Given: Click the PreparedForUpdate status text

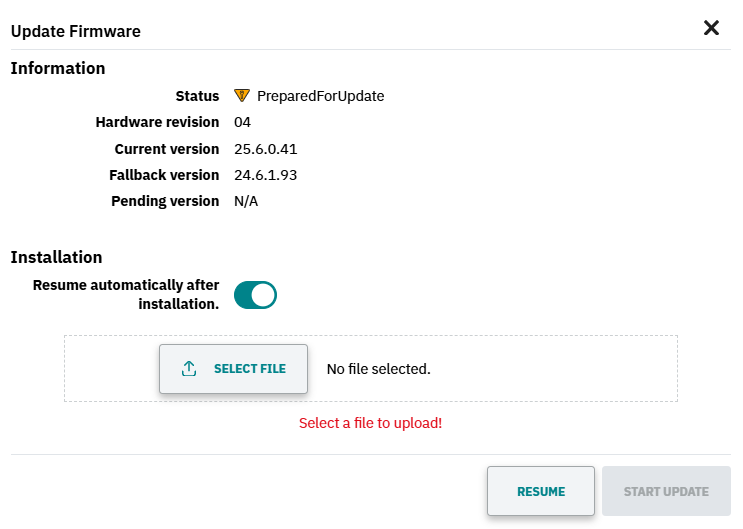Looking at the screenshot, I should click(321, 96).
